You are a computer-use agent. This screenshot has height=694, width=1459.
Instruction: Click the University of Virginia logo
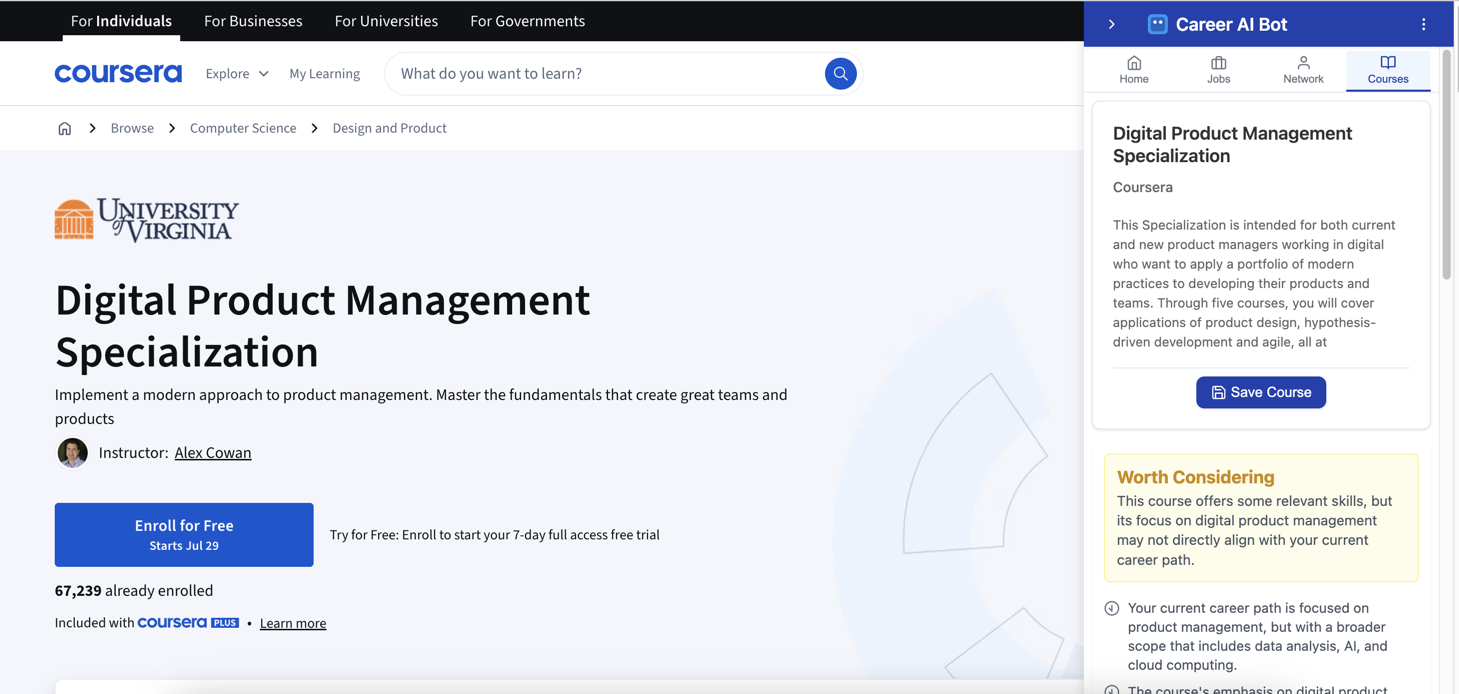(x=147, y=220)
